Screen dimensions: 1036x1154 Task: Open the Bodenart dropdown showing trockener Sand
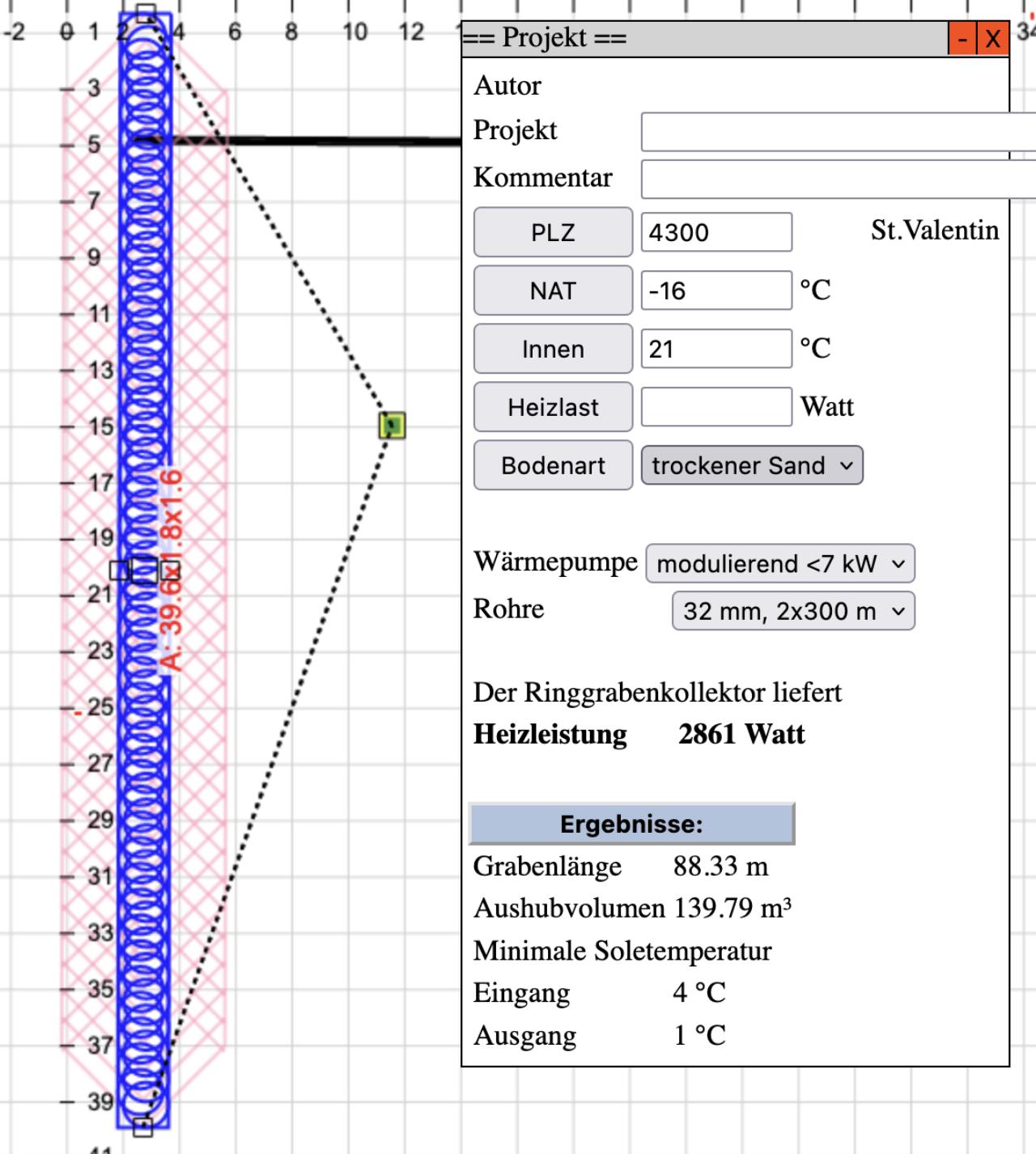tap(752, 466)
